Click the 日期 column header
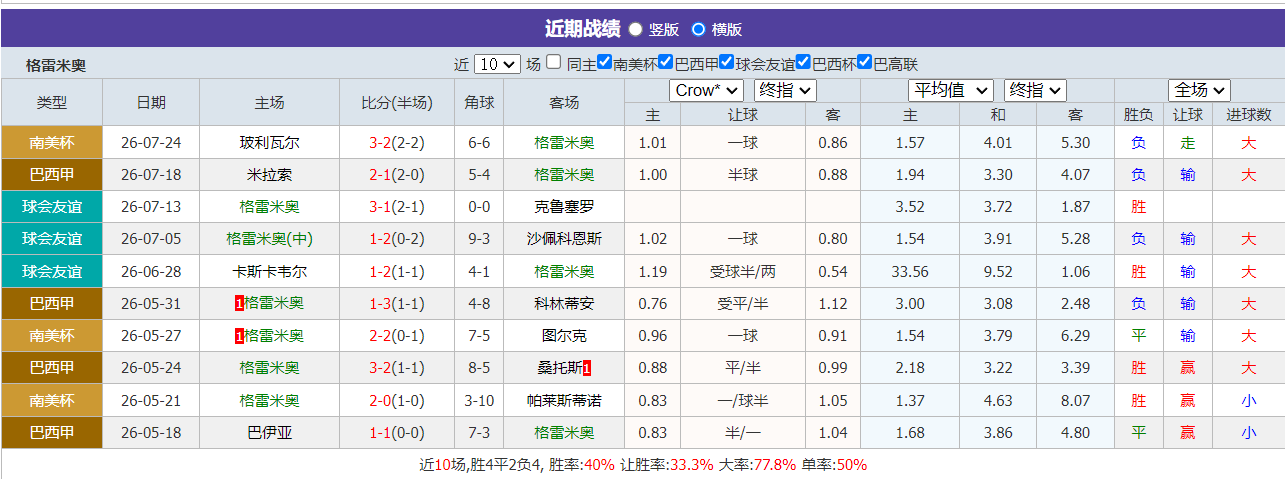Image resolution: width=1285 pixels, height=479 pixels. pos(151,102)
